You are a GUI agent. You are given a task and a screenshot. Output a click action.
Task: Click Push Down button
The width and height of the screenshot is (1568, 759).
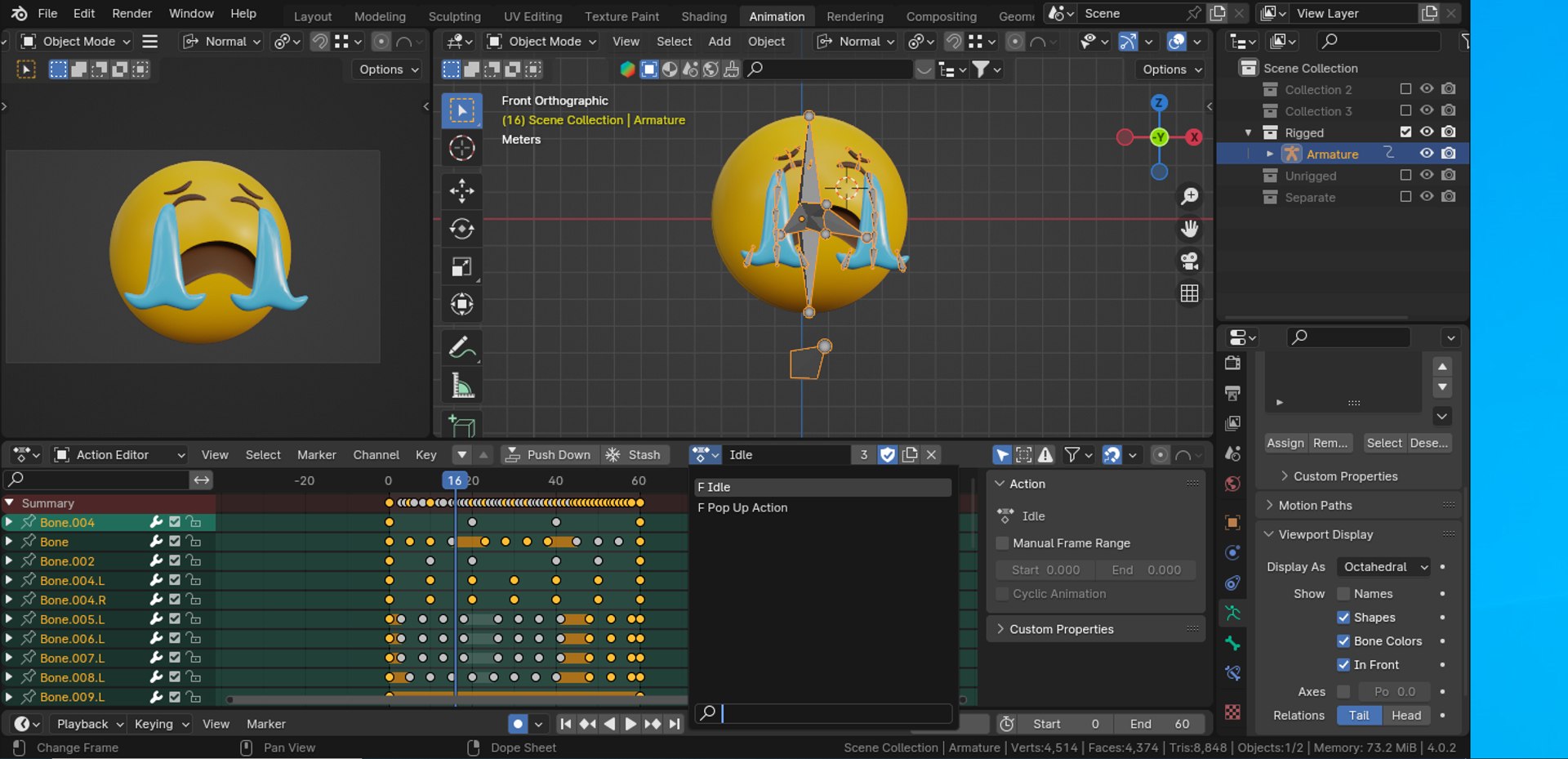548,455
